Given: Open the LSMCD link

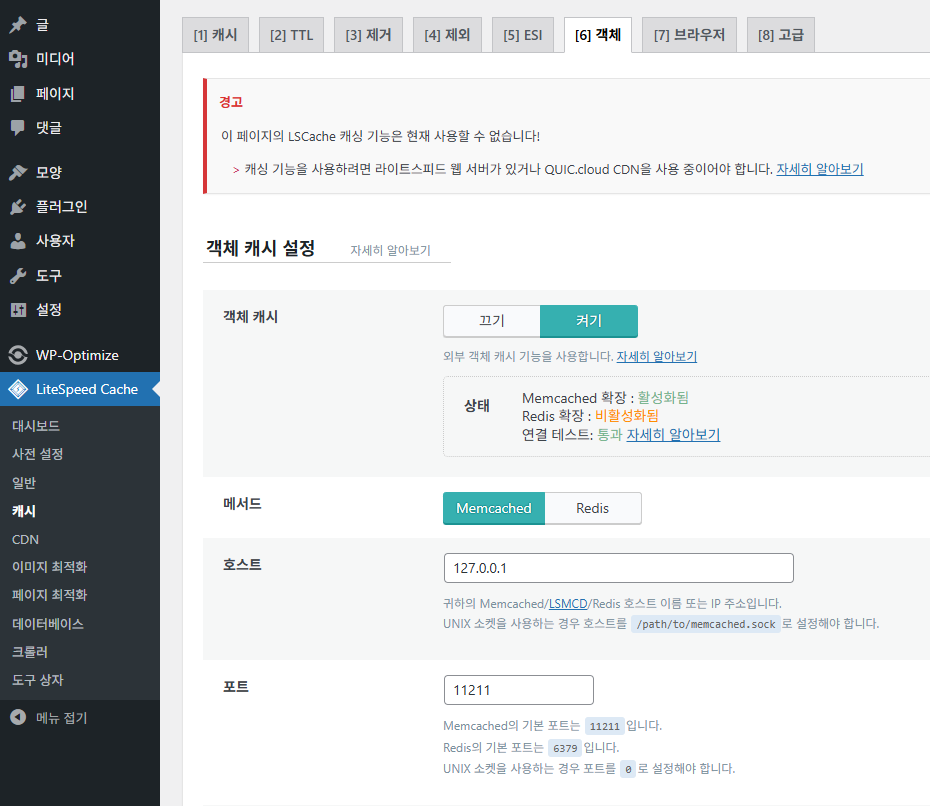Looking at the screenshot, I should pos(568,604).
